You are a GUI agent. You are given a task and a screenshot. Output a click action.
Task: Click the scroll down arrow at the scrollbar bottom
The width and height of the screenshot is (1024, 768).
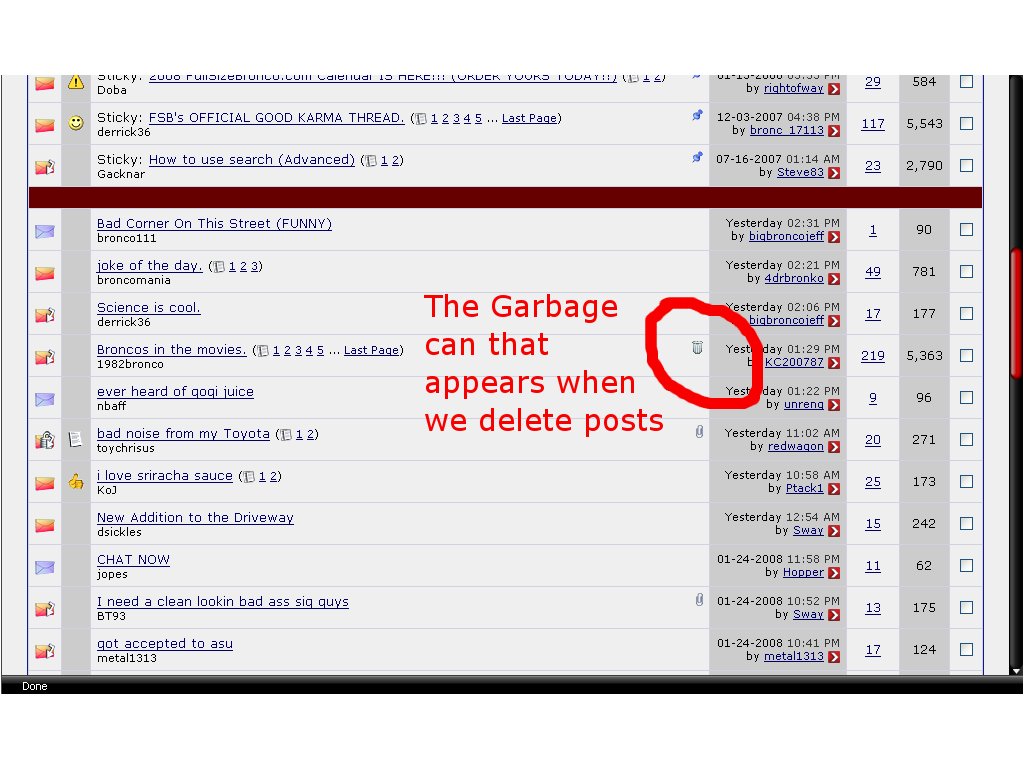tap(1016, 671)
